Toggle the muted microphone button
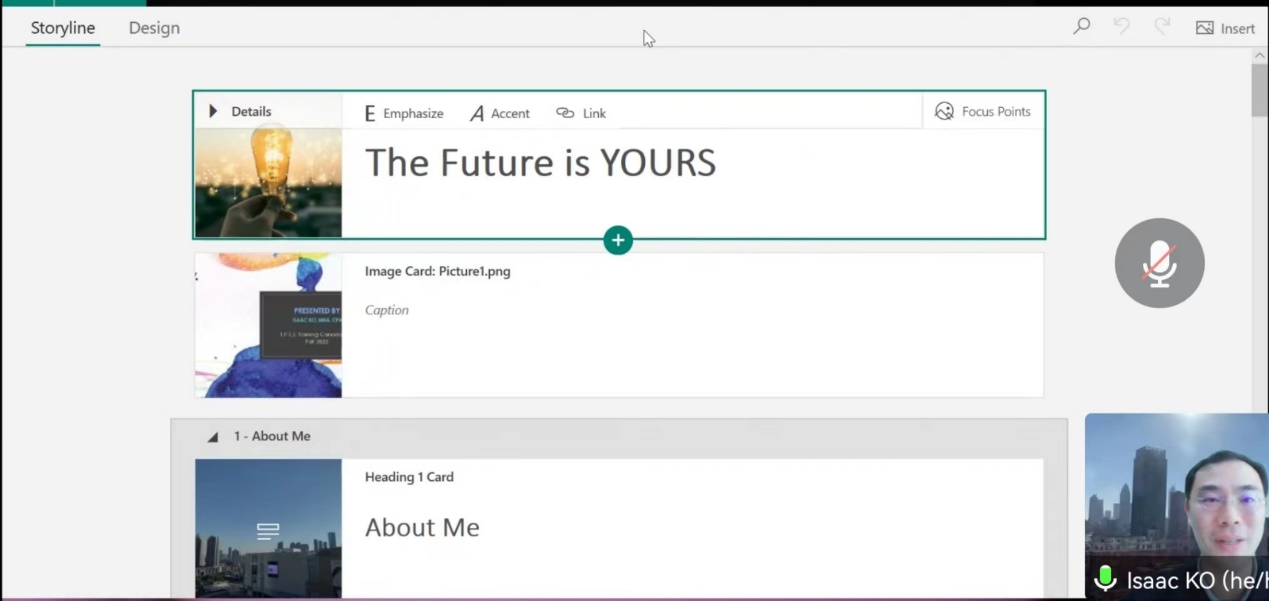1269x601 pixels. point(1159,263)
